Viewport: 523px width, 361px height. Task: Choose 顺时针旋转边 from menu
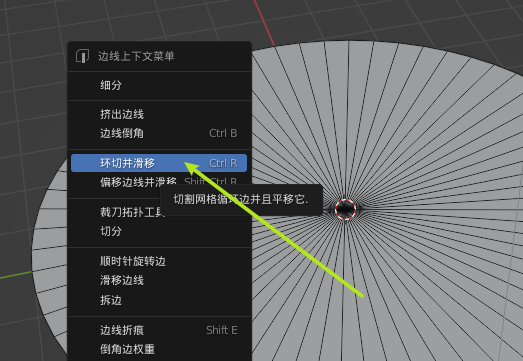[159, 261]
